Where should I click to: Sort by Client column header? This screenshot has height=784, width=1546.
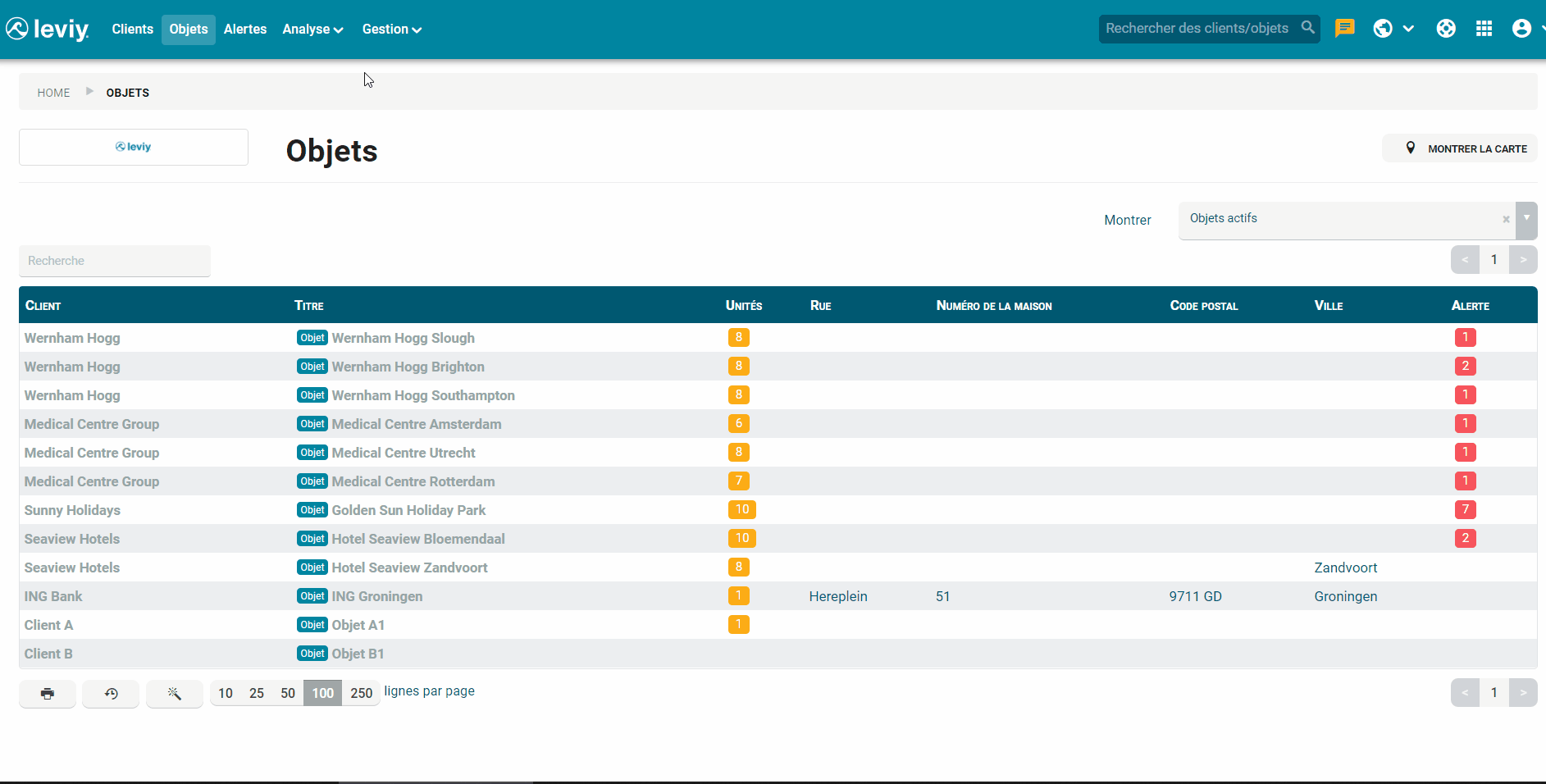tap(43, 306)
